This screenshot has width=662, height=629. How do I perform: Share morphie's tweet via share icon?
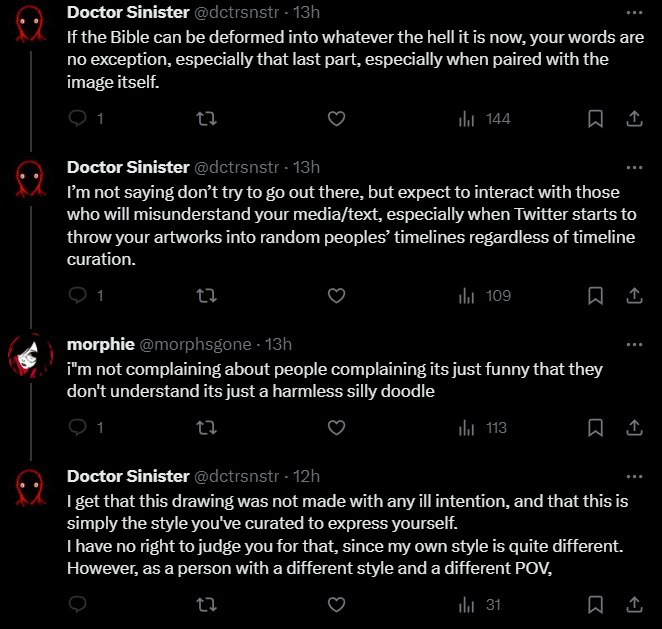pyautogui.click(x=634, y=428)
